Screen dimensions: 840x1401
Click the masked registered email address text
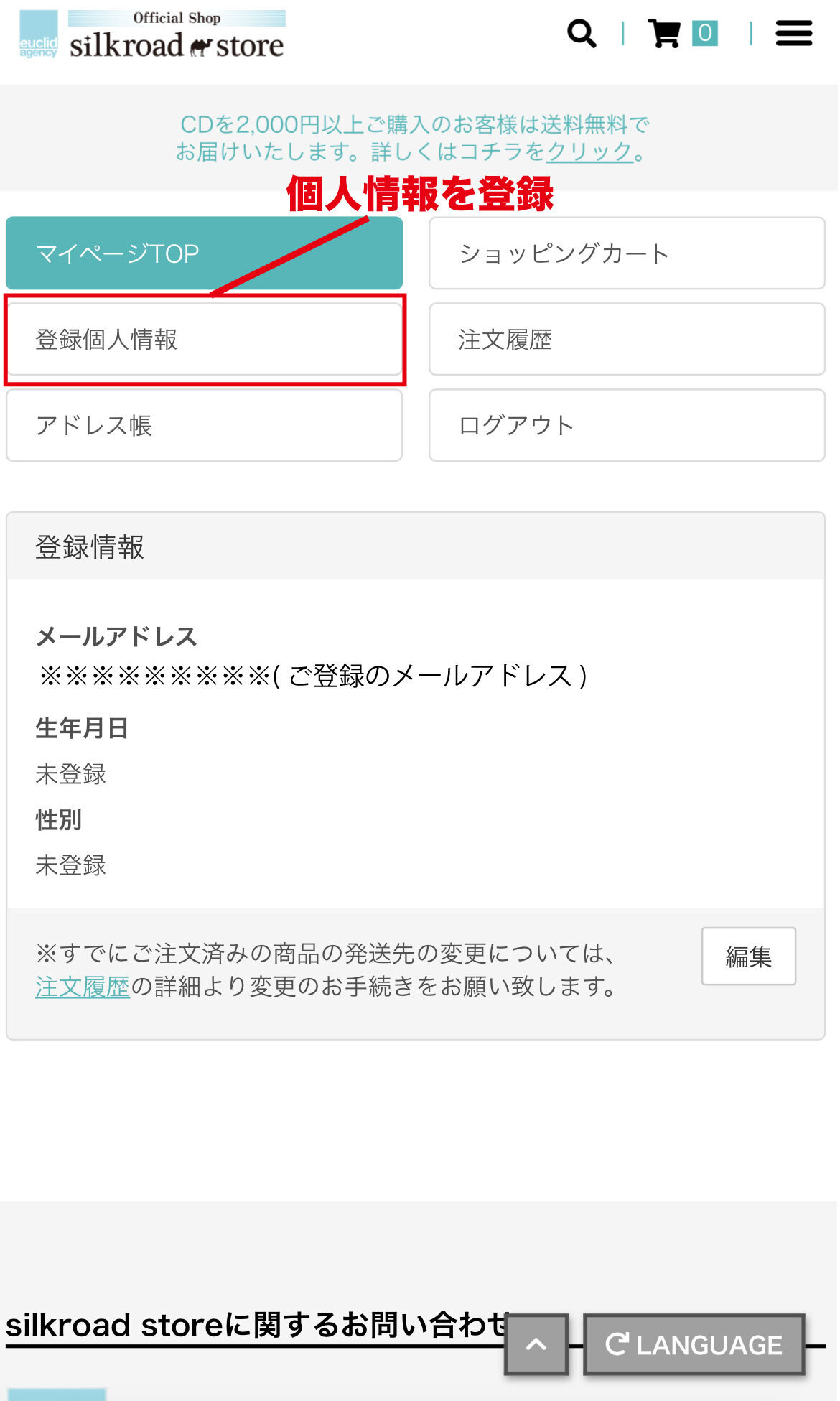click(313, 676)
